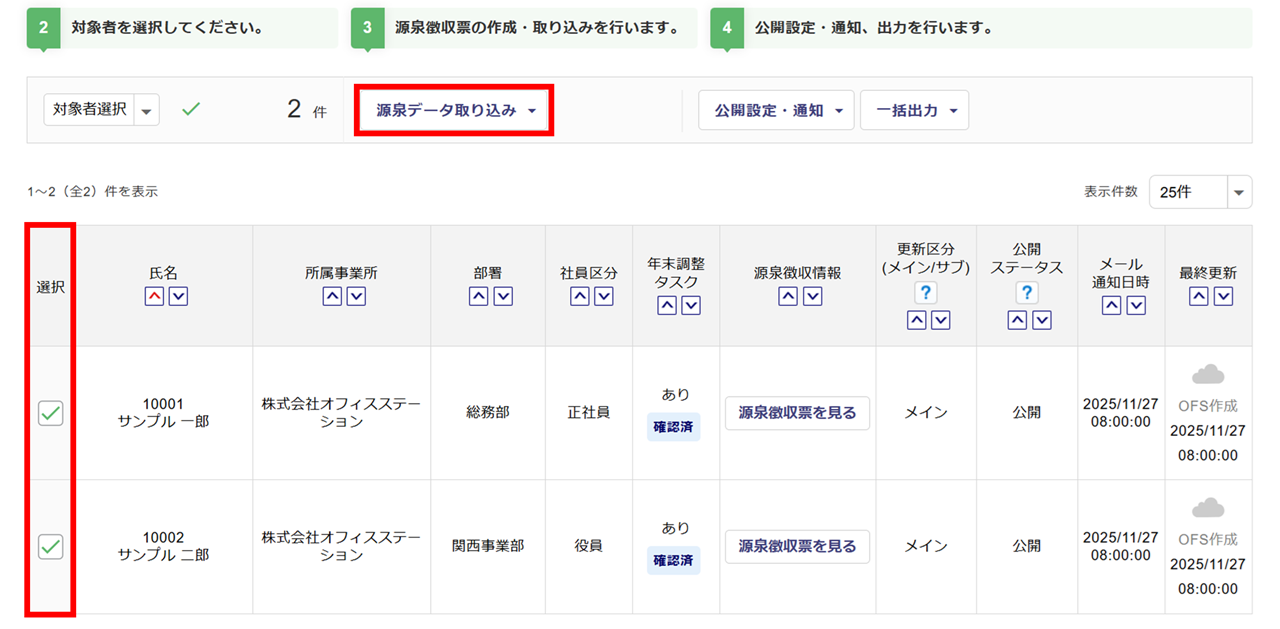This screenshot has height=629, width=1280.
Task: Sort 社員区分 column ascending arrow
Action: coord(579,296)
